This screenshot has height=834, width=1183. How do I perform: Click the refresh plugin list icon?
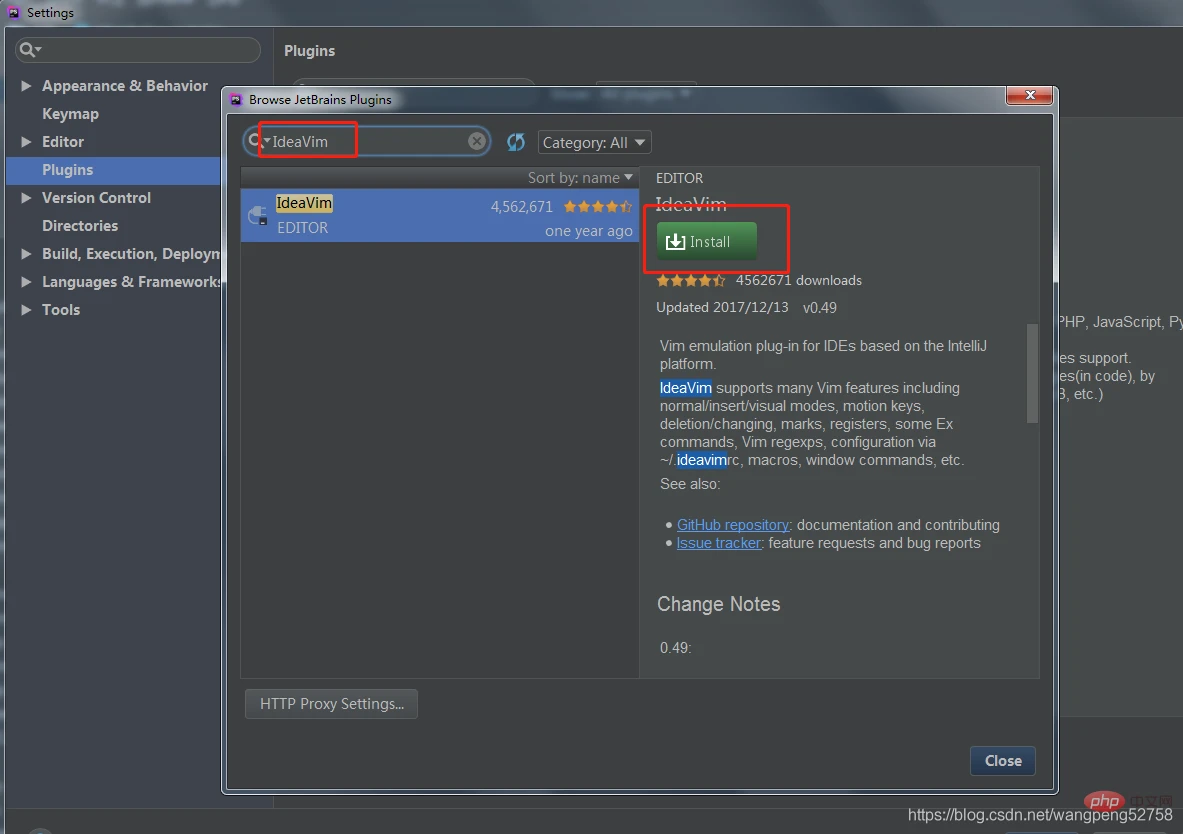click(516, 142)
